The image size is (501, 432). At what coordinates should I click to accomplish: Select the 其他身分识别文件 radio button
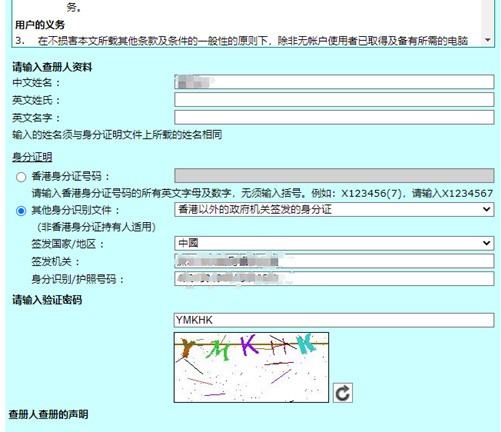coord(21,211)
